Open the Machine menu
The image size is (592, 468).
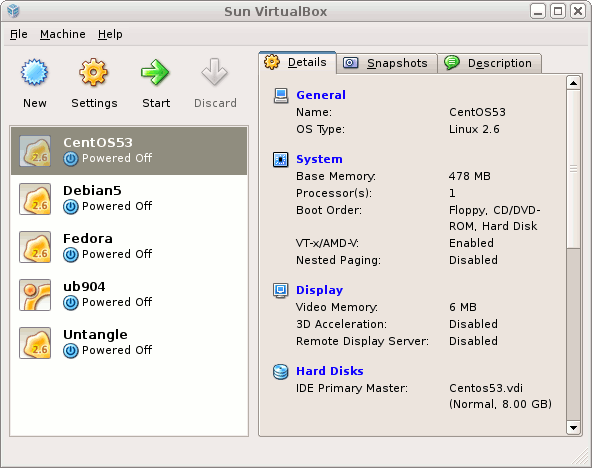[x=63, y=34]
